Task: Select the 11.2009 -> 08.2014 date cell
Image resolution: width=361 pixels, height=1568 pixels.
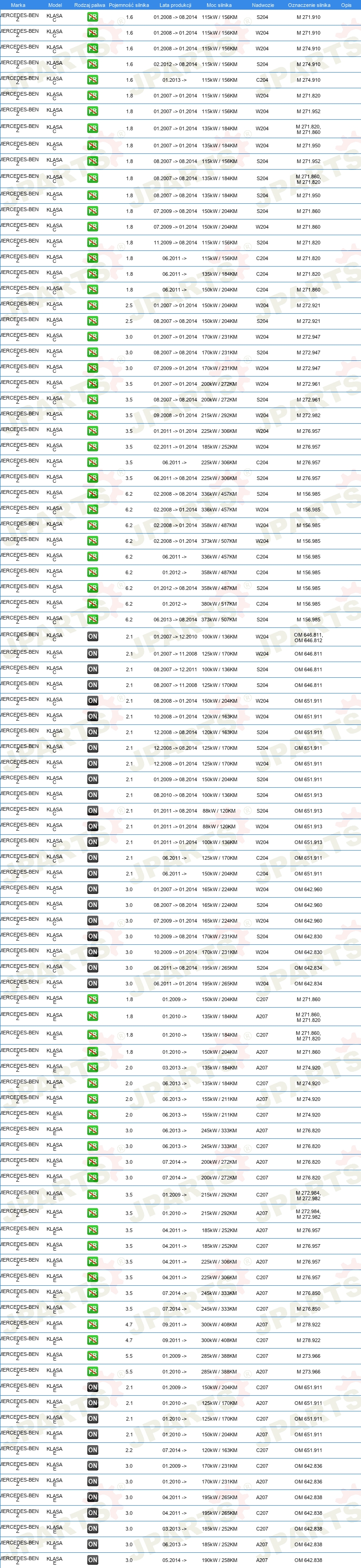Action: pos(175,243)
